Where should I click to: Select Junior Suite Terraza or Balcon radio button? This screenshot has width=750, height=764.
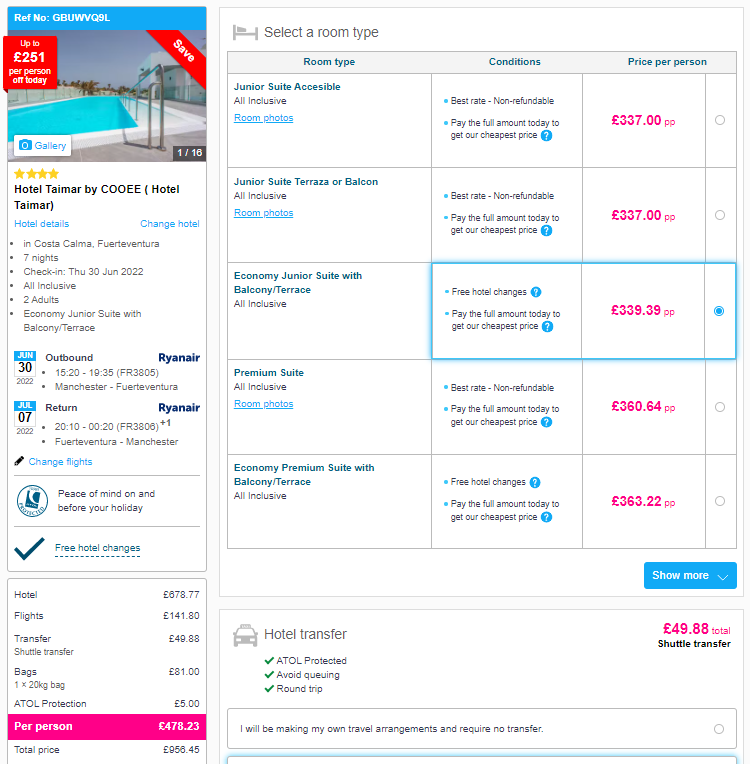(x=720, y=215)
